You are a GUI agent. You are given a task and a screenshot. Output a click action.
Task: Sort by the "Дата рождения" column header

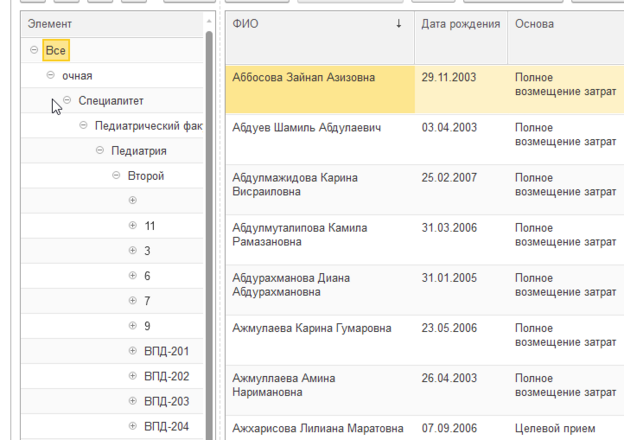460,23
